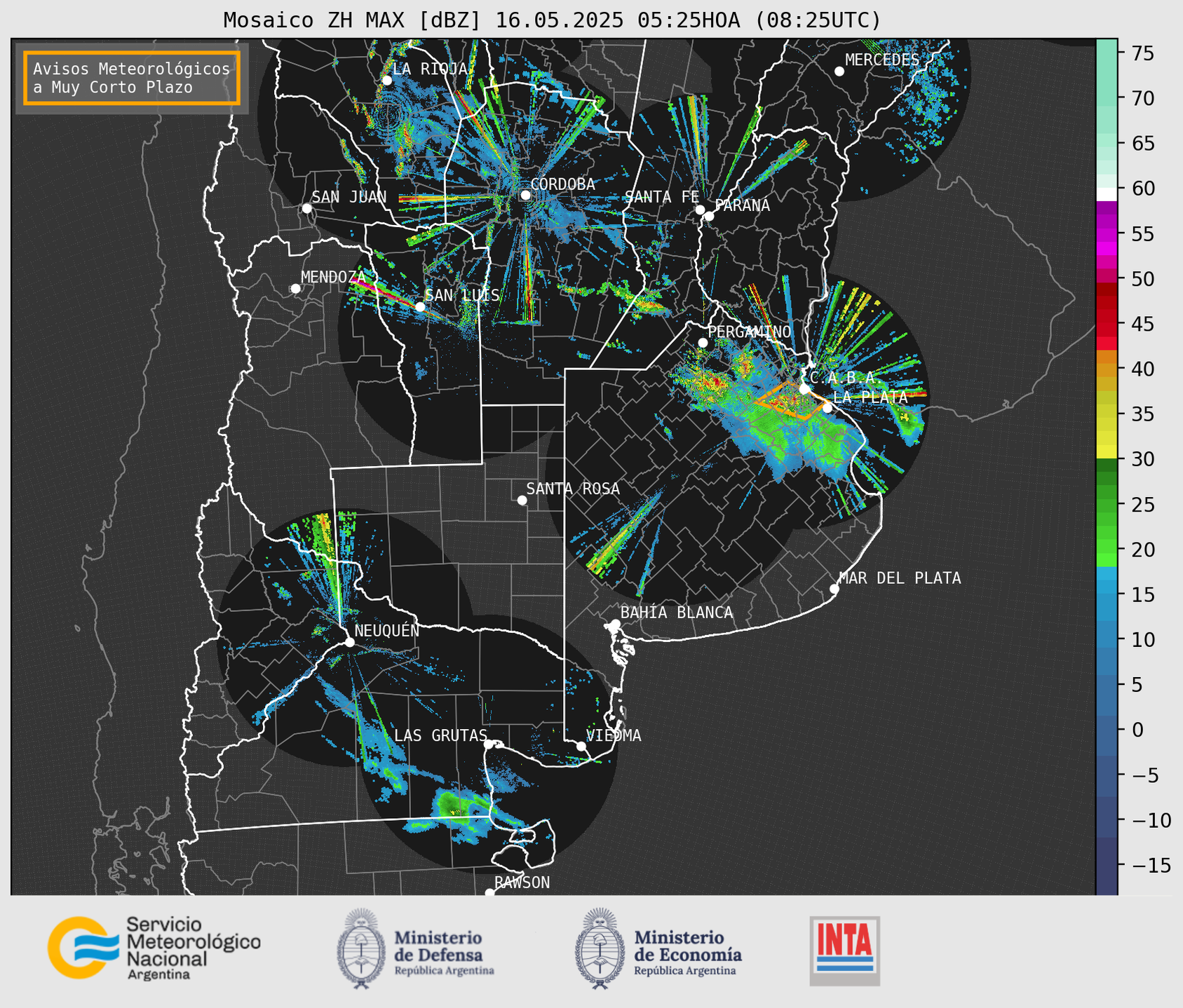The image size is (1183, 1008).
Task: Click the CORDOBA city marker dot
Action: pos(525,195)
